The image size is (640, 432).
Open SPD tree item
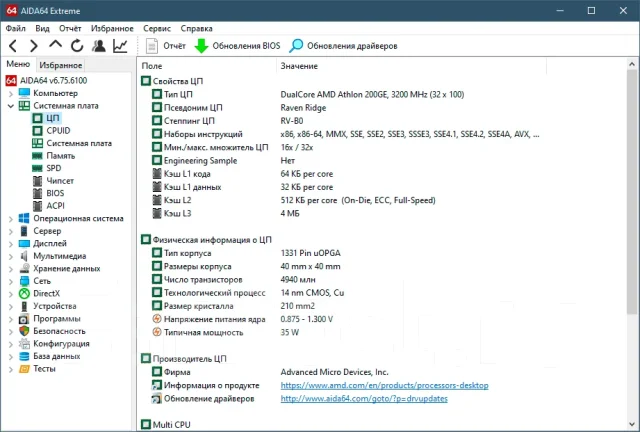point(47,168)
